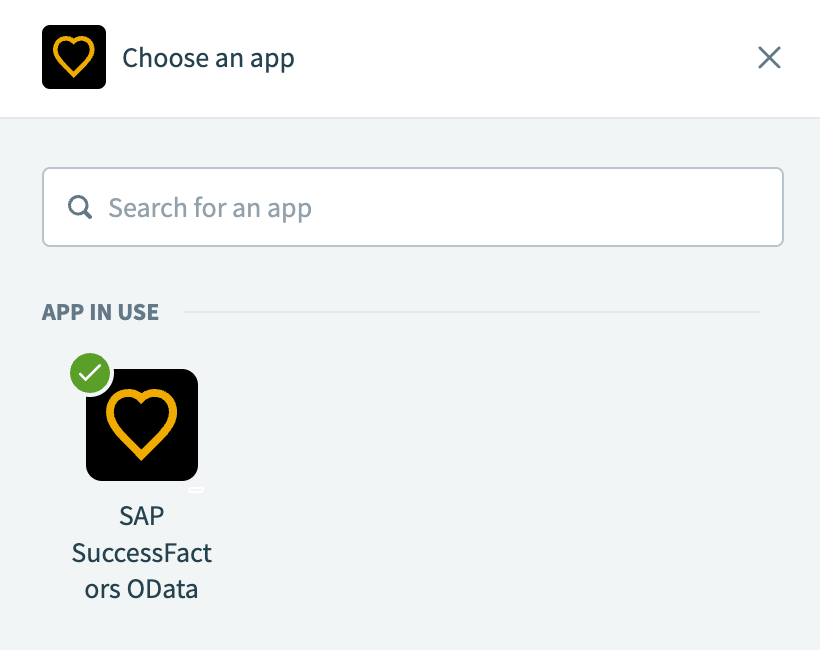Click the small badge below the SuccessFactors tile

point(196,490)
